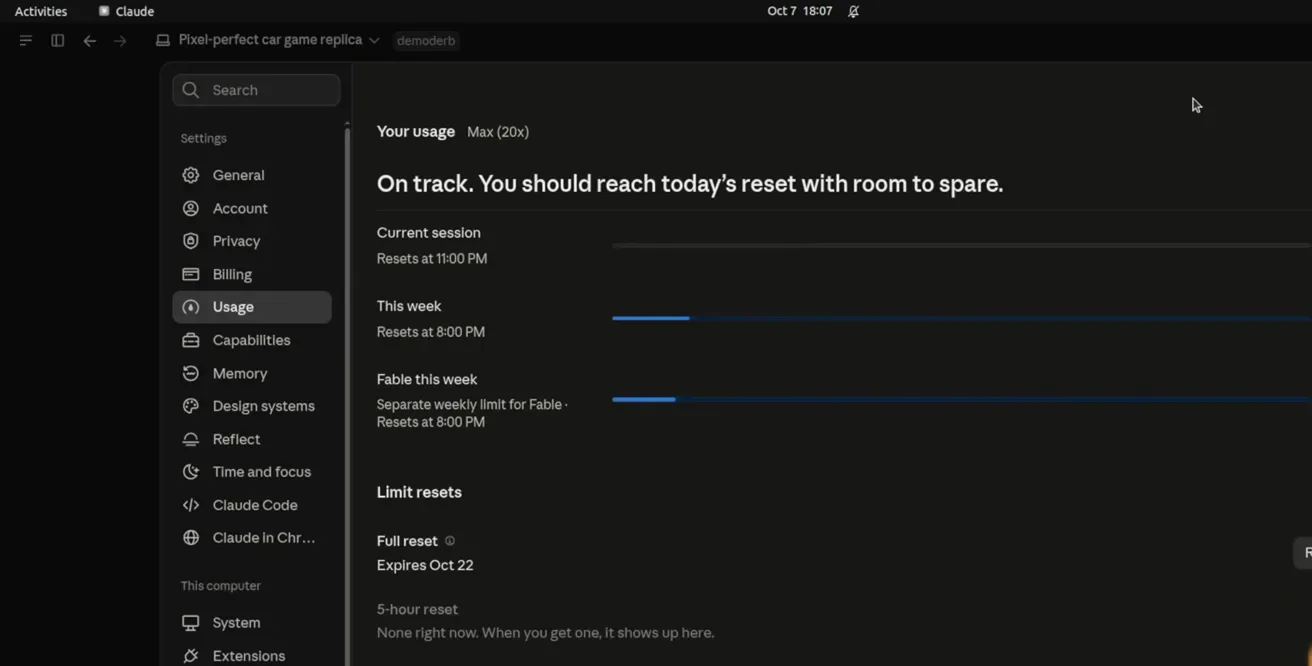
Task: Click the Privacy shield icon
Action: 190,241
